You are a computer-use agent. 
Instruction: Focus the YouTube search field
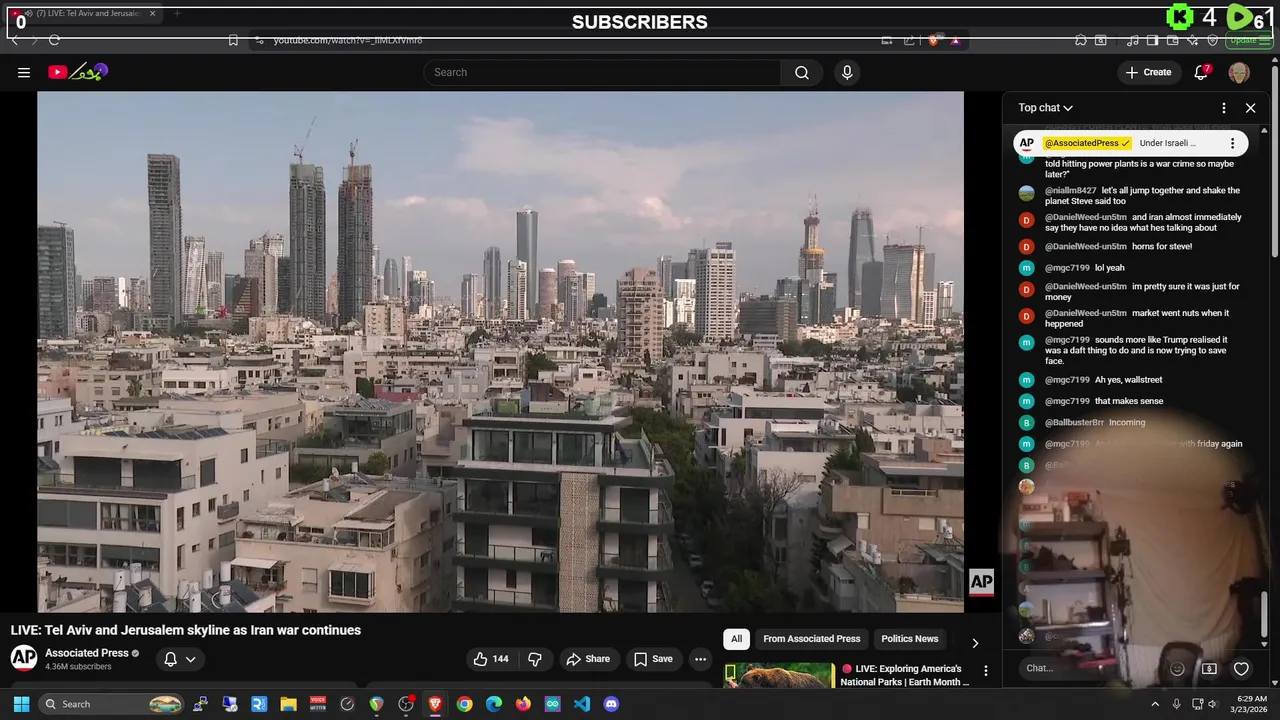point(602,72)
